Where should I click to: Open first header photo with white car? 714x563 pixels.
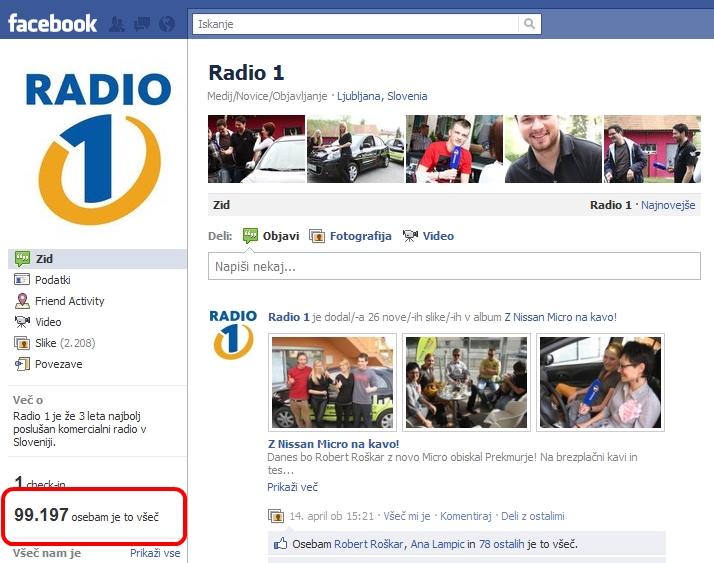[x=256, y=149]
